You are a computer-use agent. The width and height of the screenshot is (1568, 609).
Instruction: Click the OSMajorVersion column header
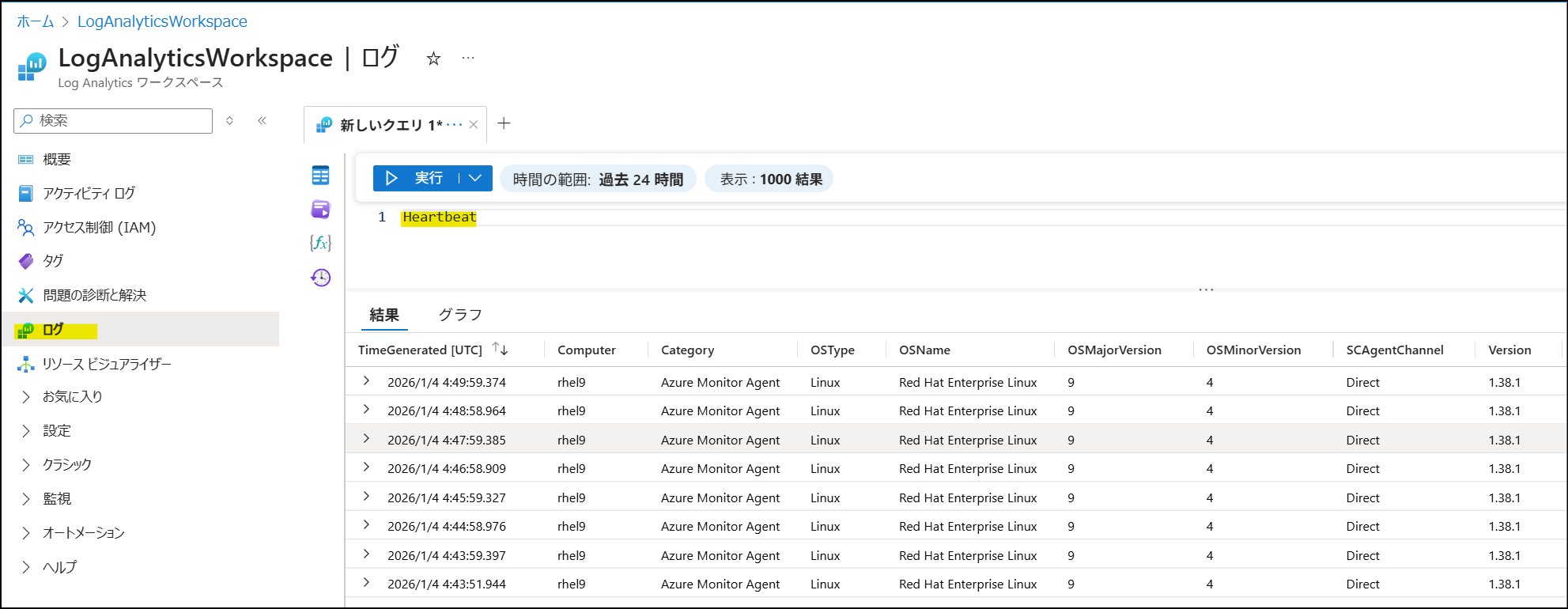click(x=1115, y=350)
